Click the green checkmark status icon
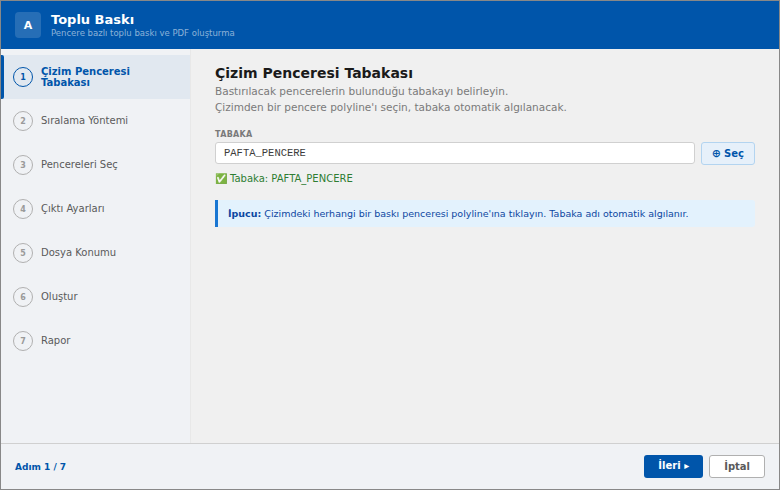780x490 pixels. (221, 179)
